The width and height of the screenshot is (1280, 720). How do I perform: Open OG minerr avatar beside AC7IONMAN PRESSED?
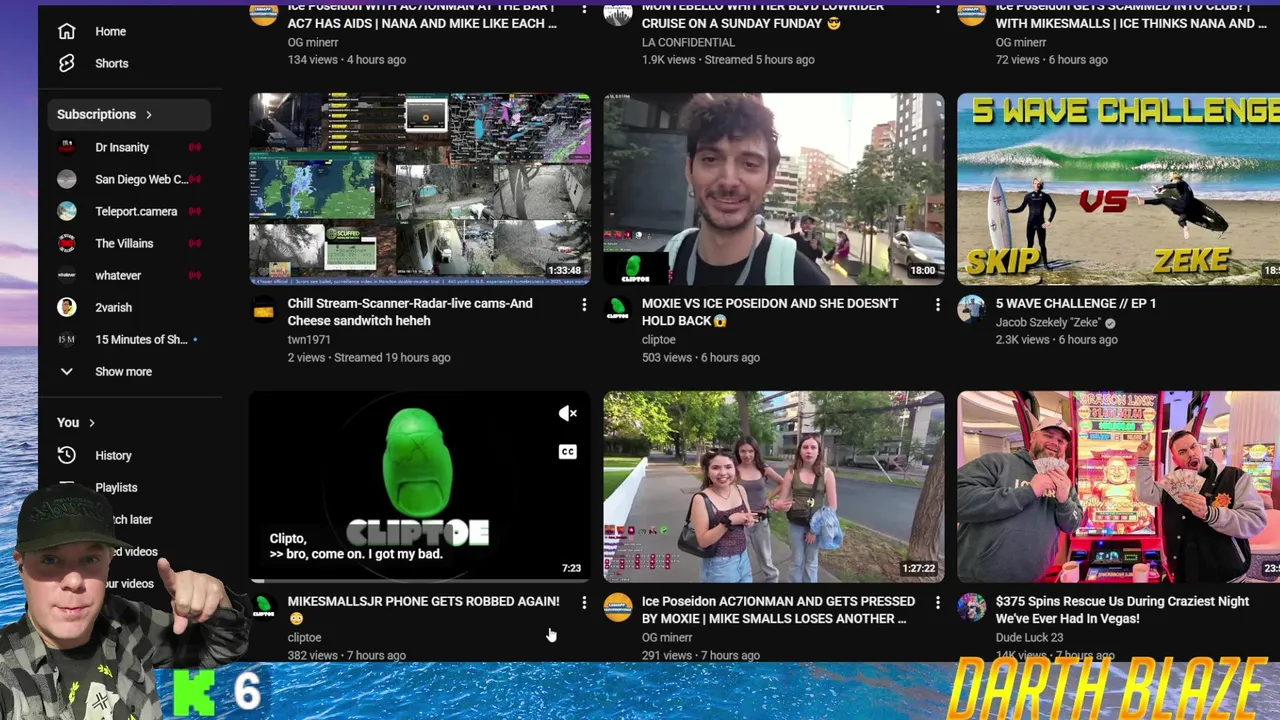tap(618, 607)
